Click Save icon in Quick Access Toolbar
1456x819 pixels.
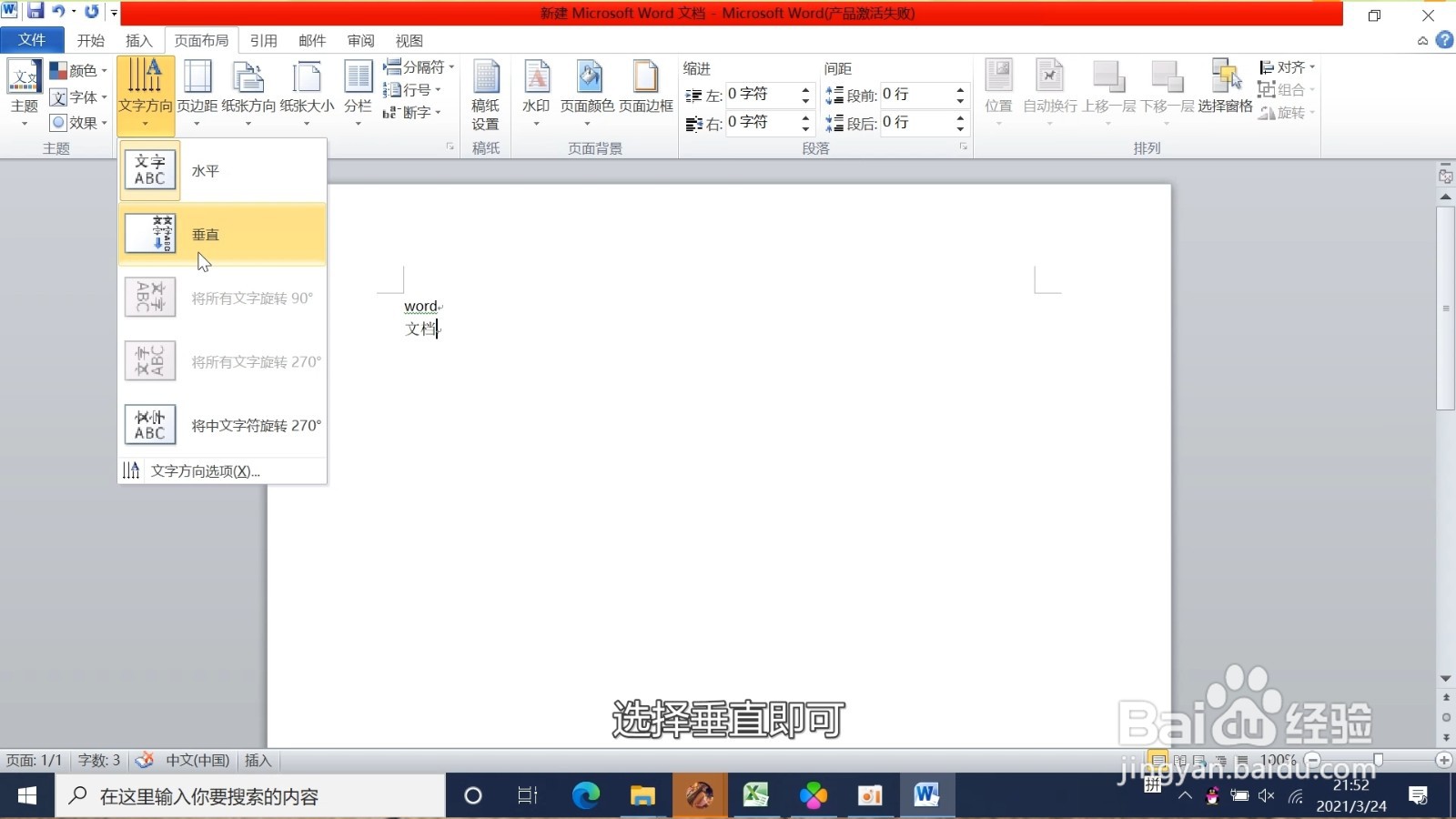coord(35,12)
